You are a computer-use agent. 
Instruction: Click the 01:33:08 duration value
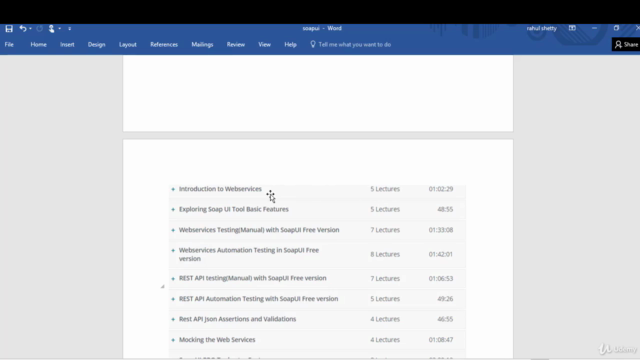click(441, 230)
